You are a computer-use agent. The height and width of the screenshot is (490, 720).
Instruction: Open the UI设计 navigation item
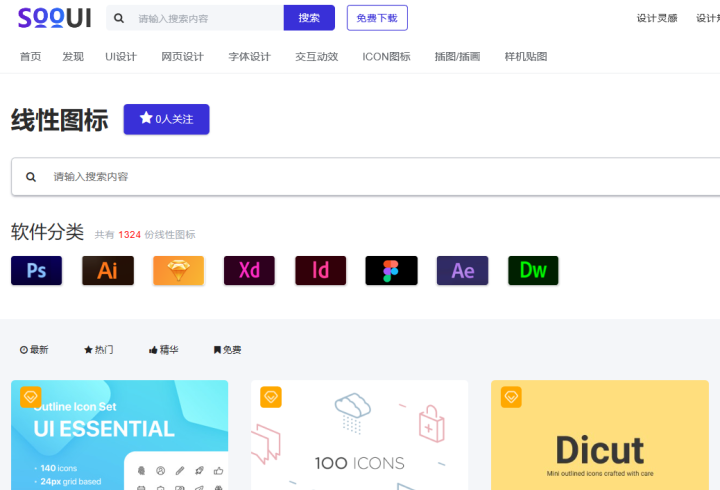pos(121,56)
